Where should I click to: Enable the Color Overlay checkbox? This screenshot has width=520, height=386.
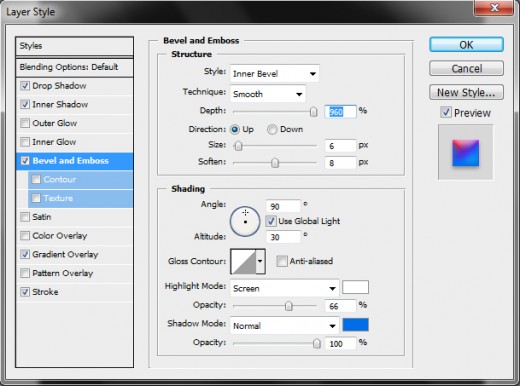[25, 236]
